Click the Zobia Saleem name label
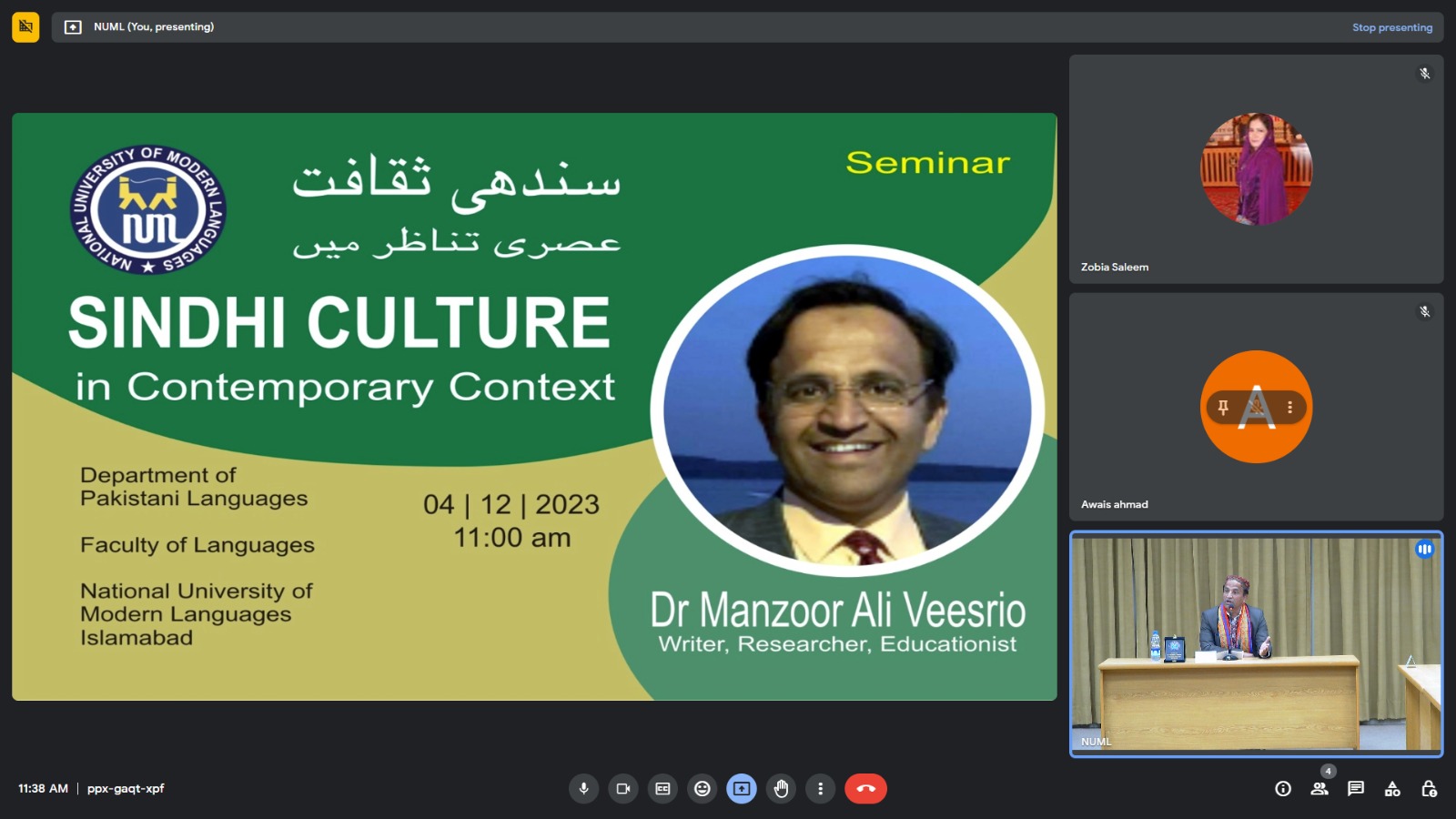Image resolution: width=1456 pixels, height=819 pixels. click(x=1115, y=267)
